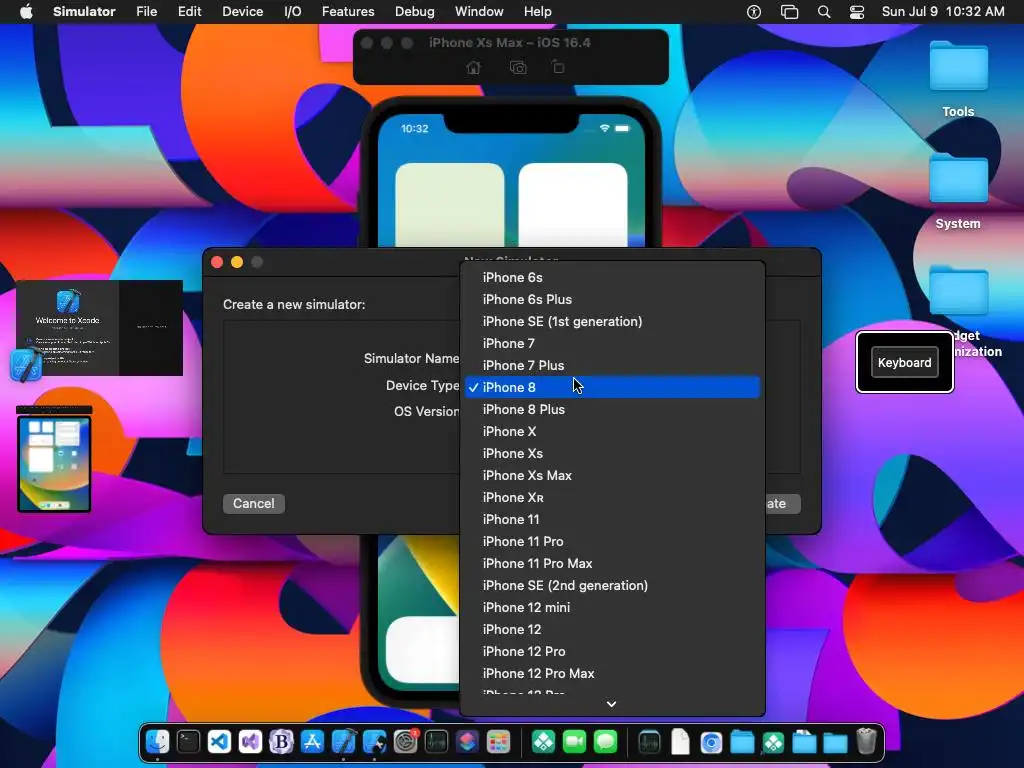Select iPhone 11 entry
Image resolution: width=1024 pixels, height=768 pixels.
coord(612,519)
